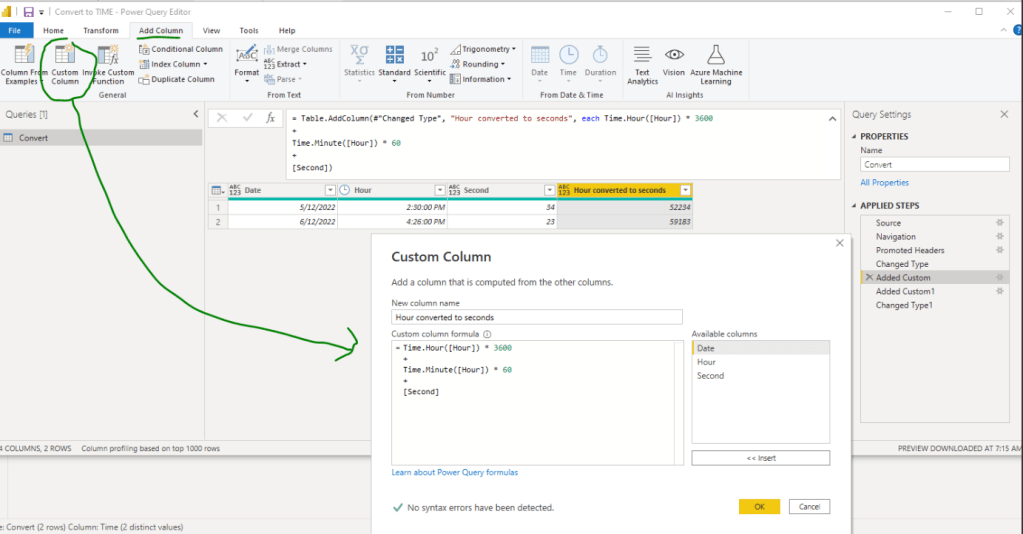Select Hour in Available columns list
The width and height of the screenshot is (1023, 534).
[x=706, y=362]
